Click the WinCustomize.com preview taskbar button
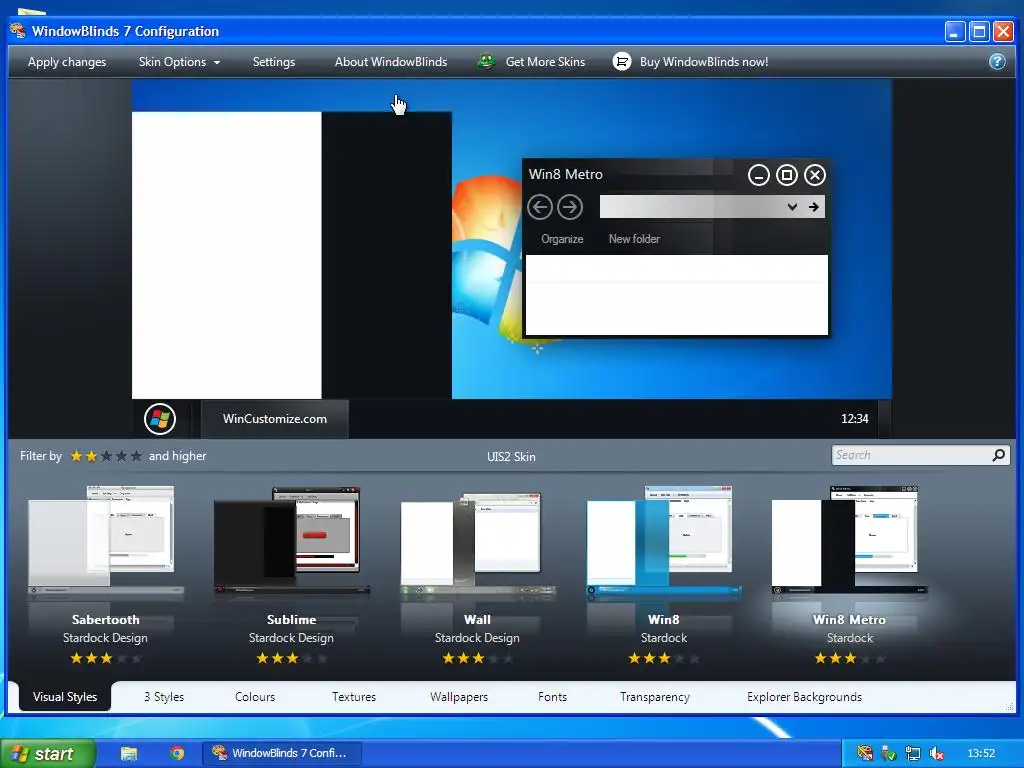1024x768 pixels. tap(274, 419)
